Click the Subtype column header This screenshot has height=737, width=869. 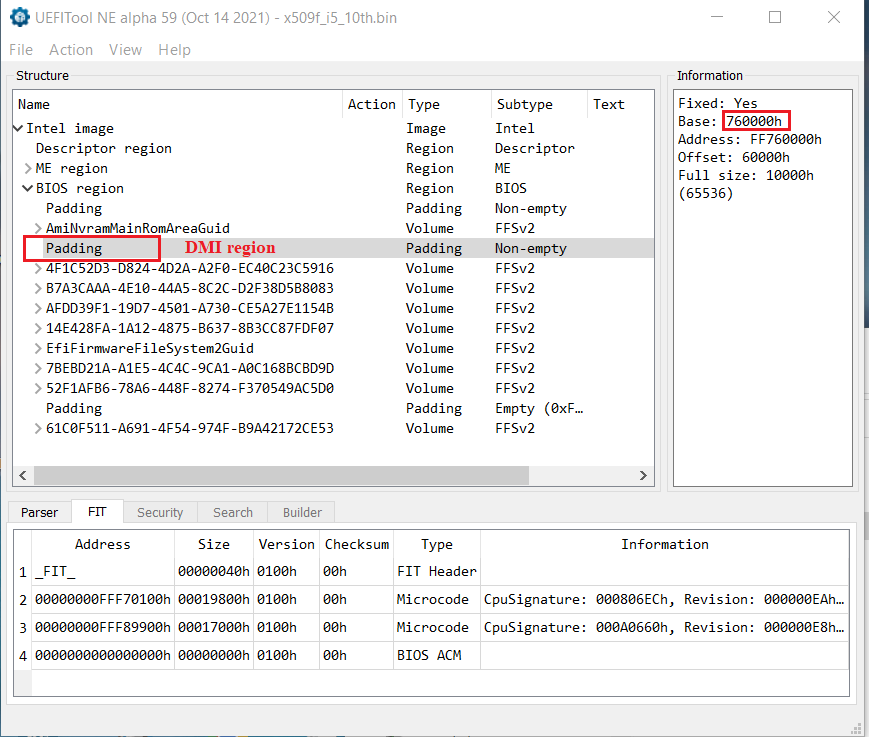pos(524,104)
